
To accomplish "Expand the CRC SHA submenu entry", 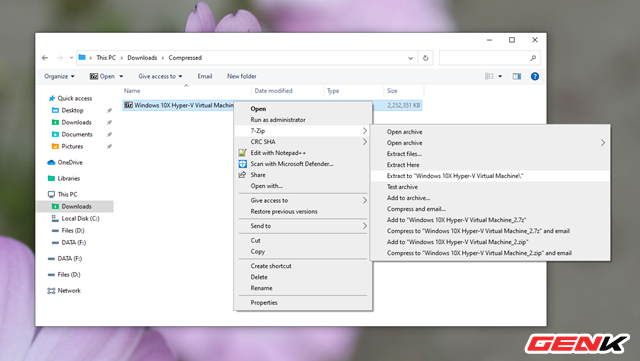I will [x=303, y=142].
